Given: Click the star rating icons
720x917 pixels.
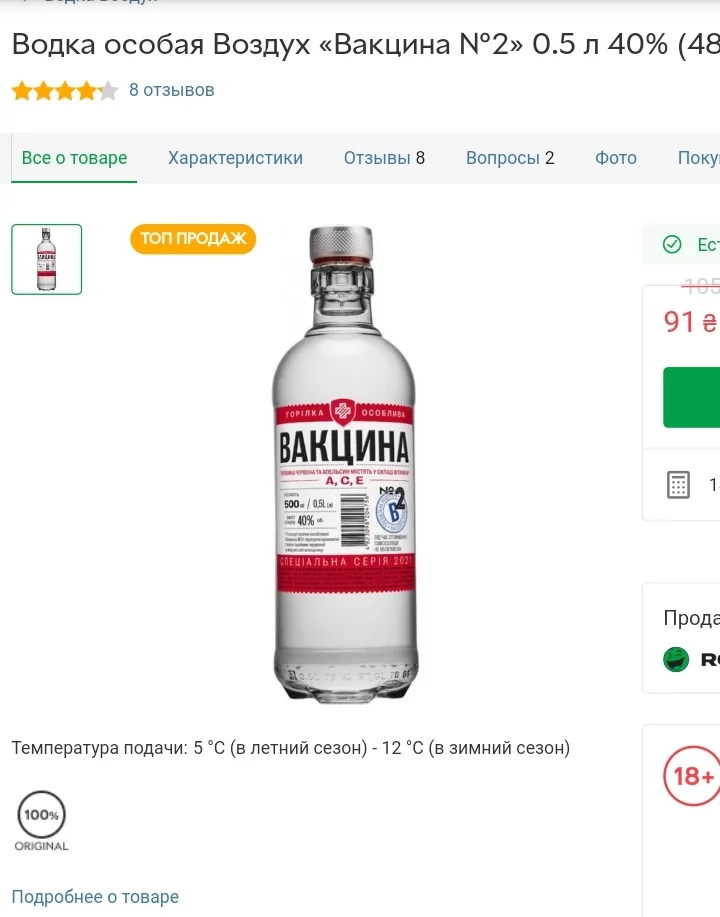Looking at the screenshot, I should click(65, 91).
